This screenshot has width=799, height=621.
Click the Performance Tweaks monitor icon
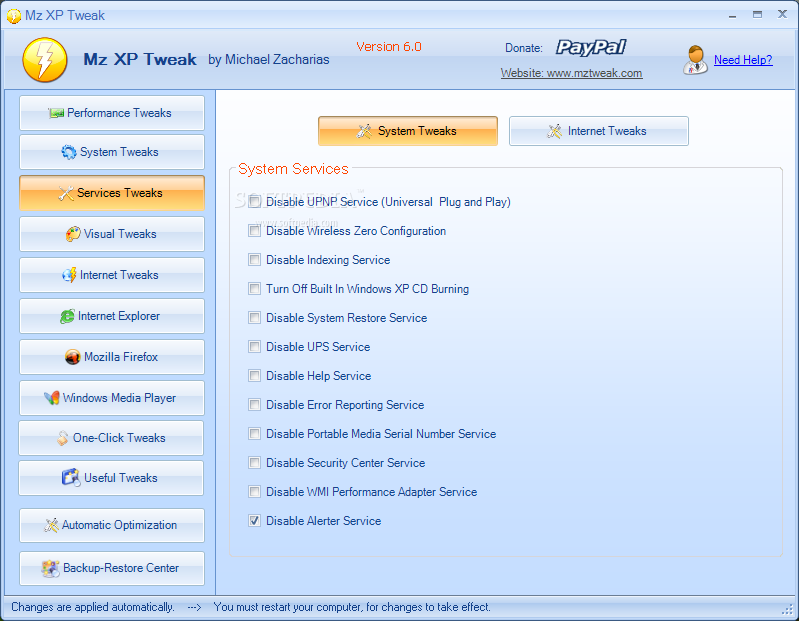click(57, 113)
